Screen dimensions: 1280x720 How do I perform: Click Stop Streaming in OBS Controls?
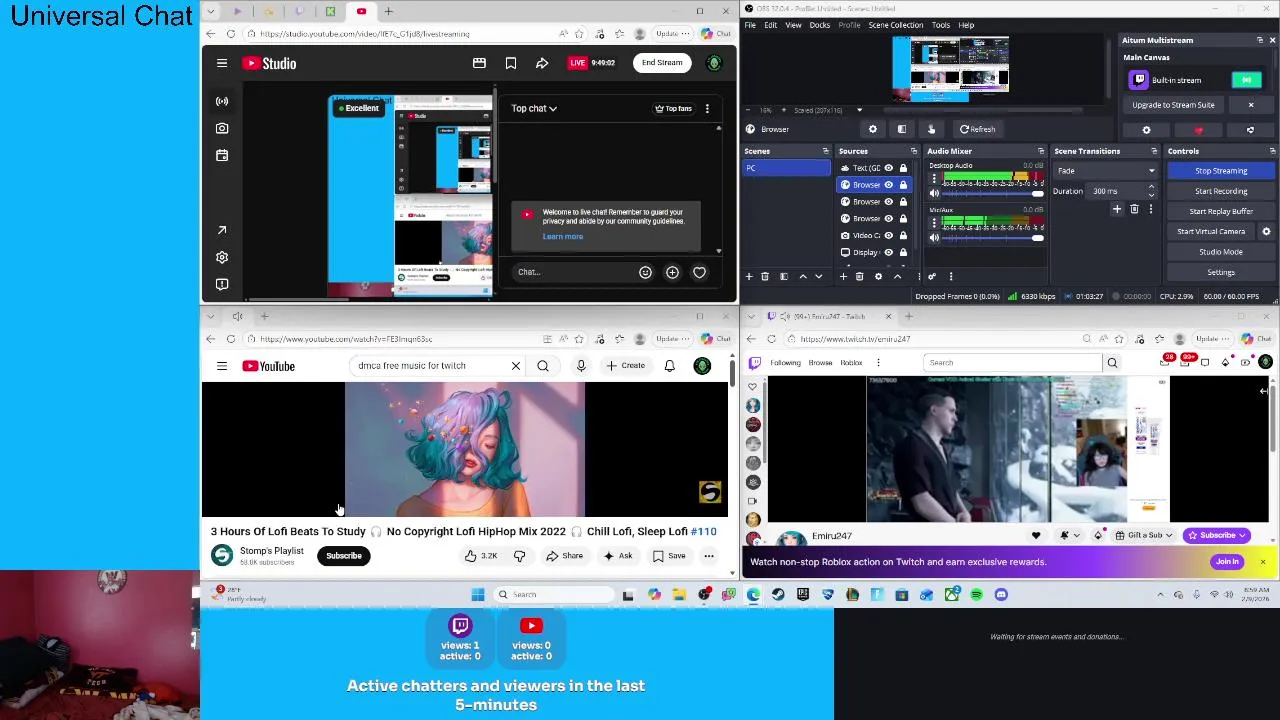(x=1221, y=171)
